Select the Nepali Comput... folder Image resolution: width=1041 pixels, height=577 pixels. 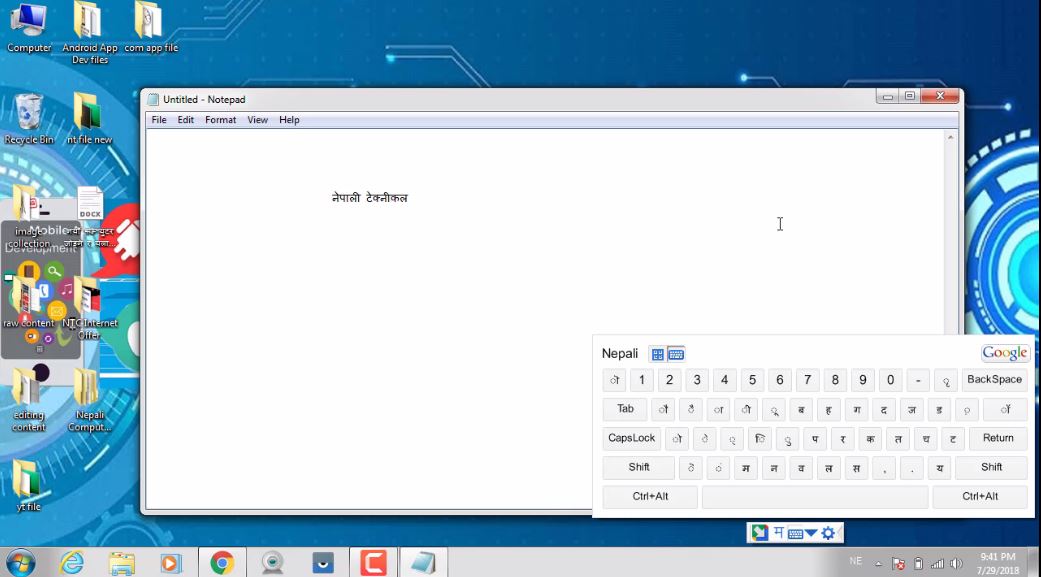click(89, 399)
